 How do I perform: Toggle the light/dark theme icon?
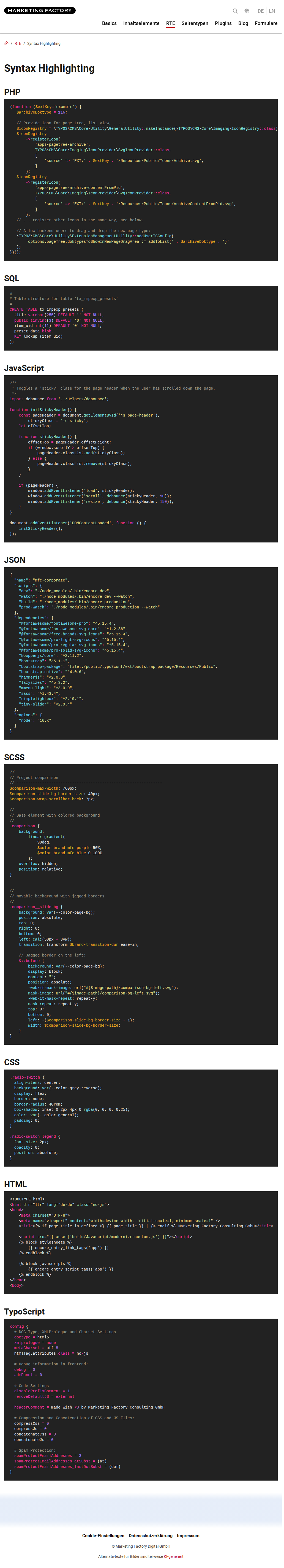(247, 11)
